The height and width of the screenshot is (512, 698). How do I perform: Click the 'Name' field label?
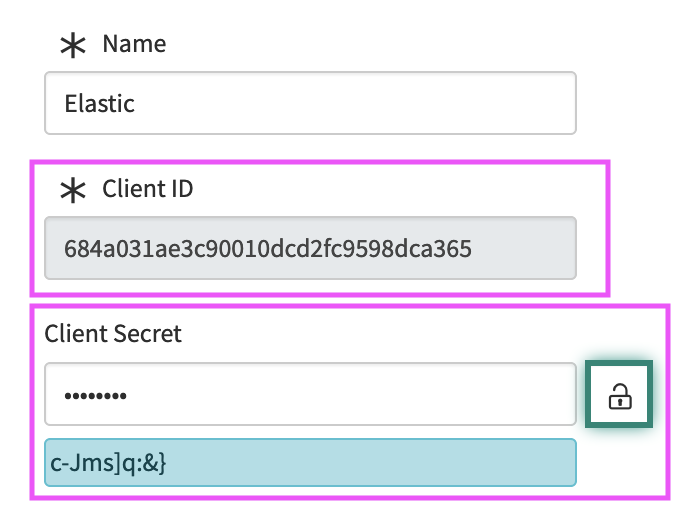click(134, 44)
